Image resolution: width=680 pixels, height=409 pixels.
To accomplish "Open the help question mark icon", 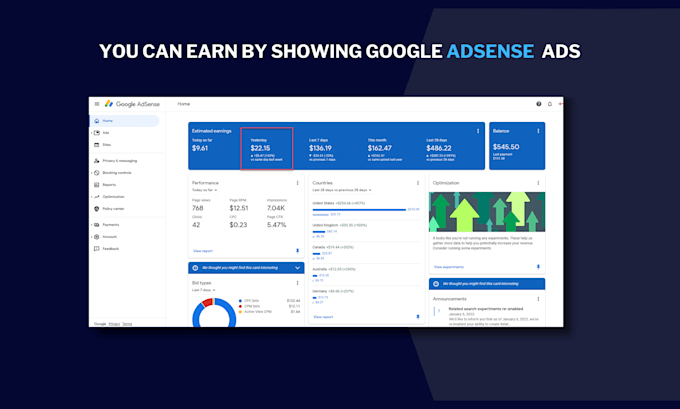I will (539, 104).
